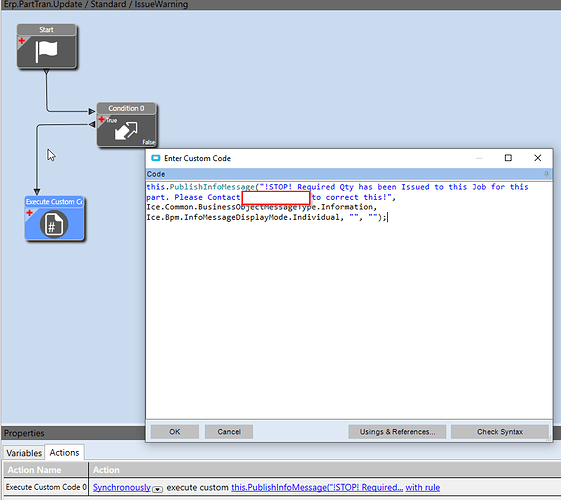Maximize the Enter Custom Code dialog
The width and height of the screenshot is (561, 500).
(x=508, y=158)
